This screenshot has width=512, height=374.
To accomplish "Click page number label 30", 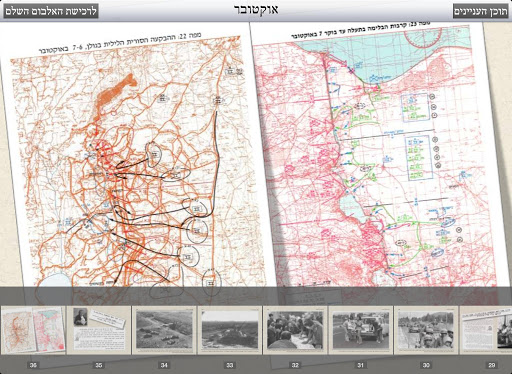I will click(x=426, y=365).
